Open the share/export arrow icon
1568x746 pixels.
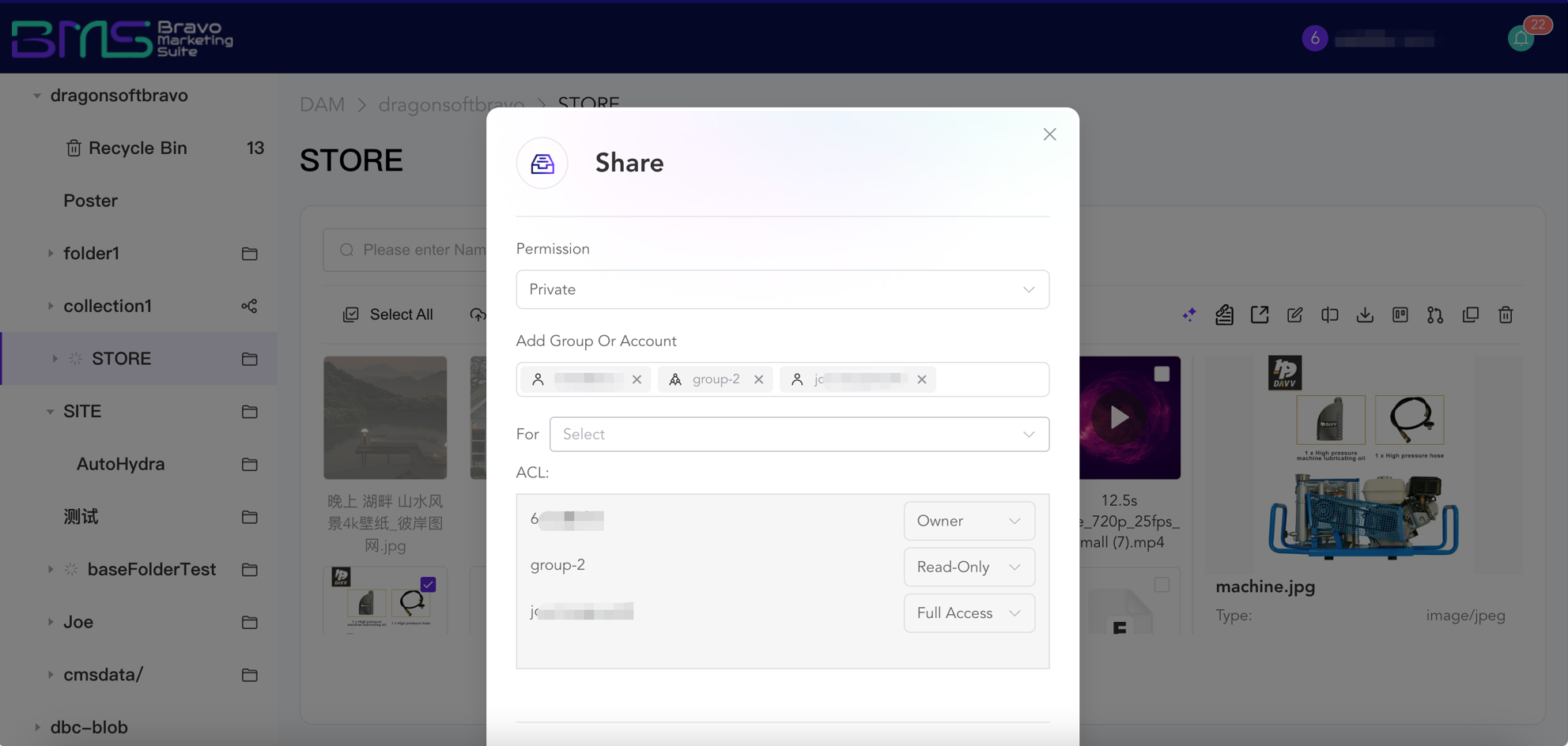tap(1260, 315)
